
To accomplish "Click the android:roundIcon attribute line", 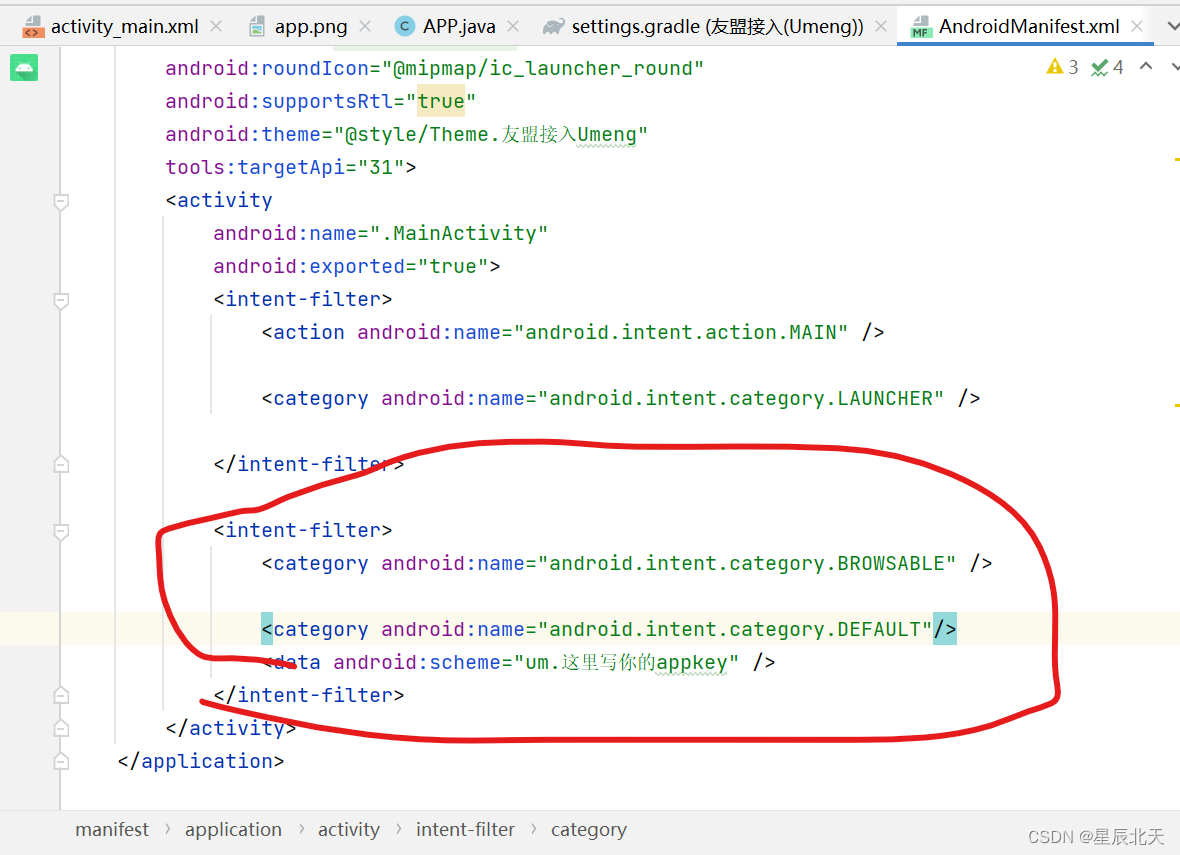I will click(x=435, y=68).
